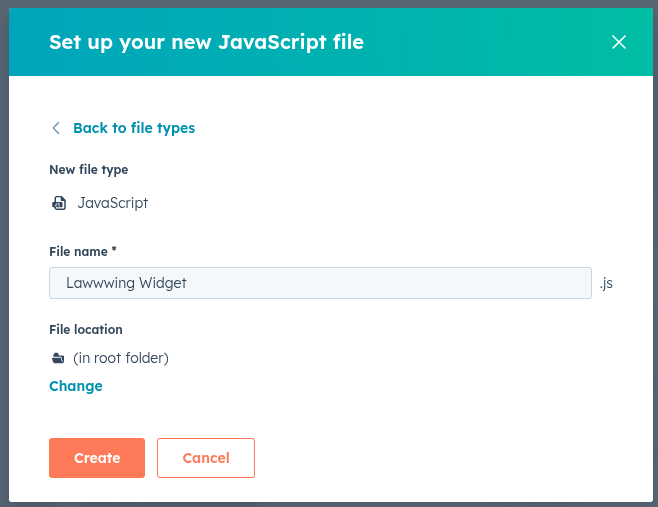
Task: Click the JavaScript file type icon
Action: pyautogui.click(x=58, y=203)
